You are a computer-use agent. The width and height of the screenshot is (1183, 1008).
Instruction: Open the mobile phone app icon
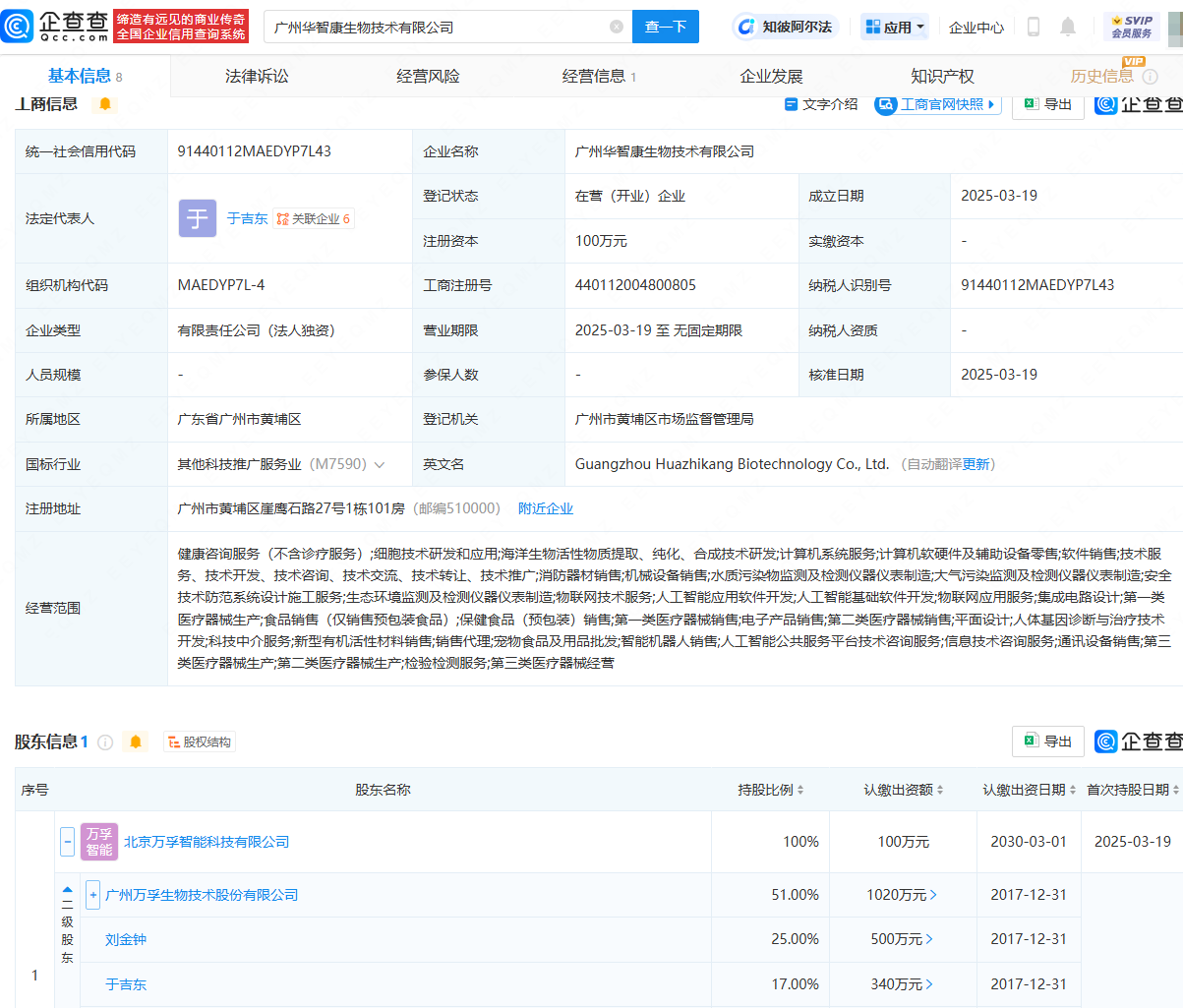click(x=1034, y=27)
